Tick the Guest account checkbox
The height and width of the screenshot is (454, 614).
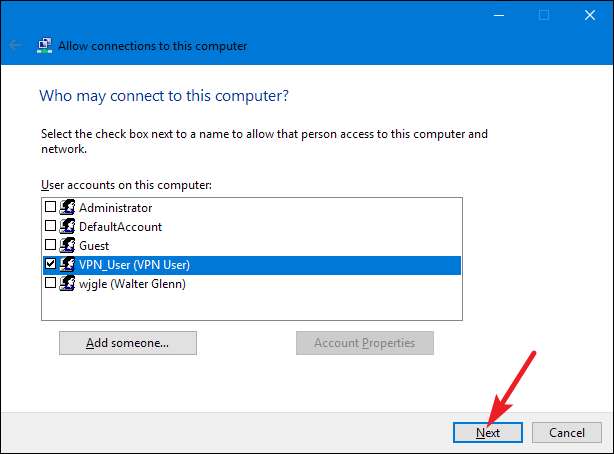[x=51, y=246]
